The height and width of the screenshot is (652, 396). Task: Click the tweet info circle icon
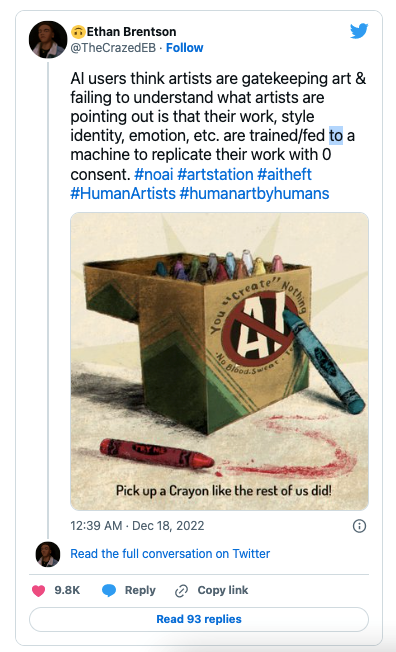359,526
